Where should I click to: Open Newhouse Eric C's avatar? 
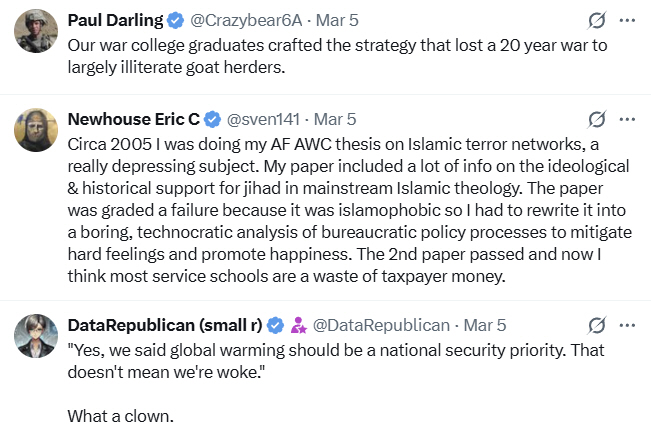pyautogui.click(x=35, y=130)
